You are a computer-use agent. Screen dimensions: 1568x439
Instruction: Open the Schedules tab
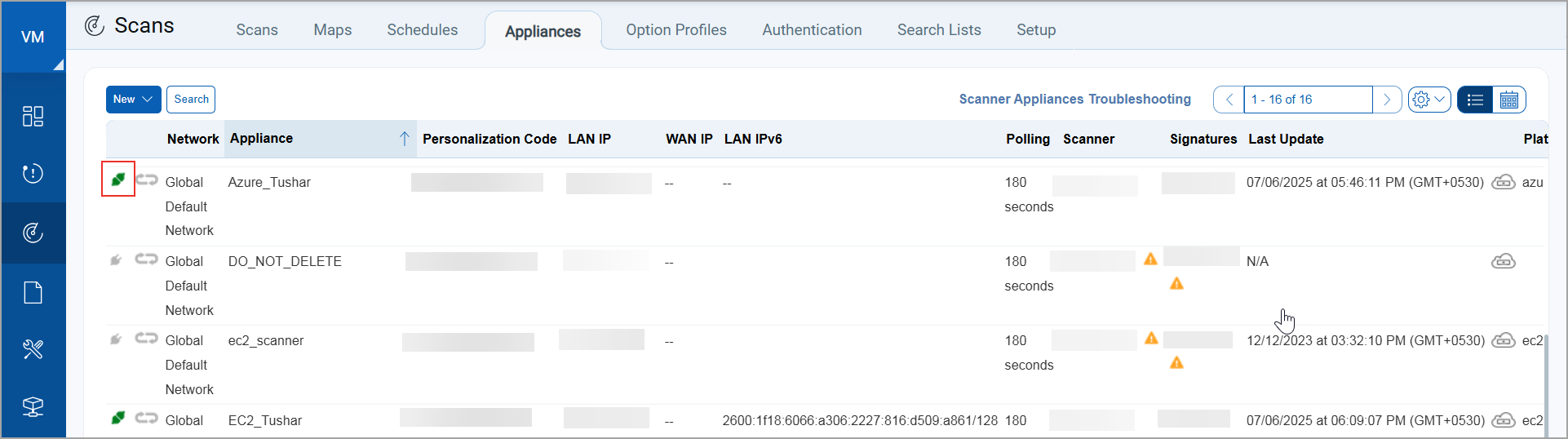pyautogui.click(x=422, y=30)
